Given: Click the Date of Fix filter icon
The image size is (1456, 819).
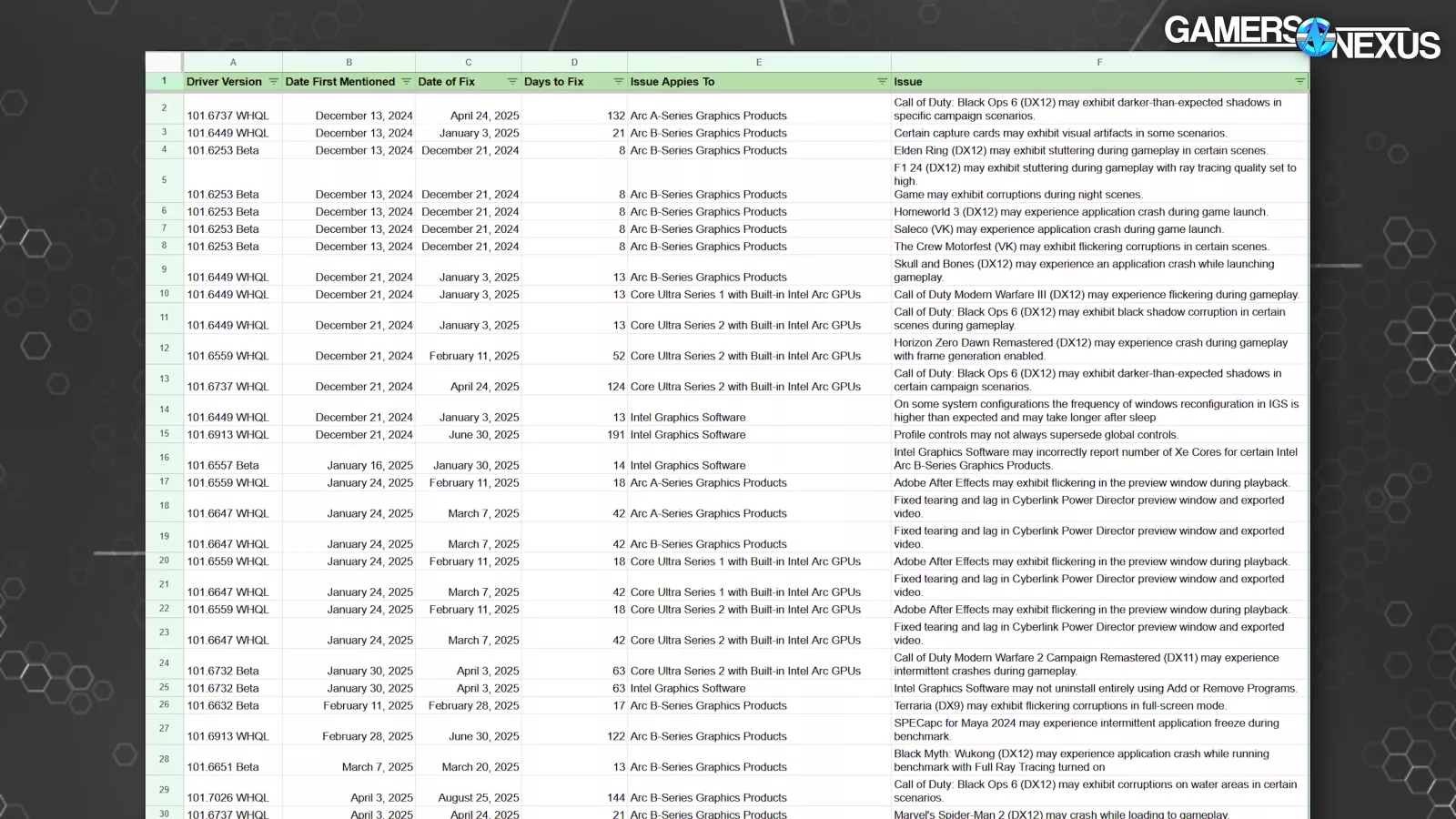Looking at the screenshot, I should coord(511,82).
